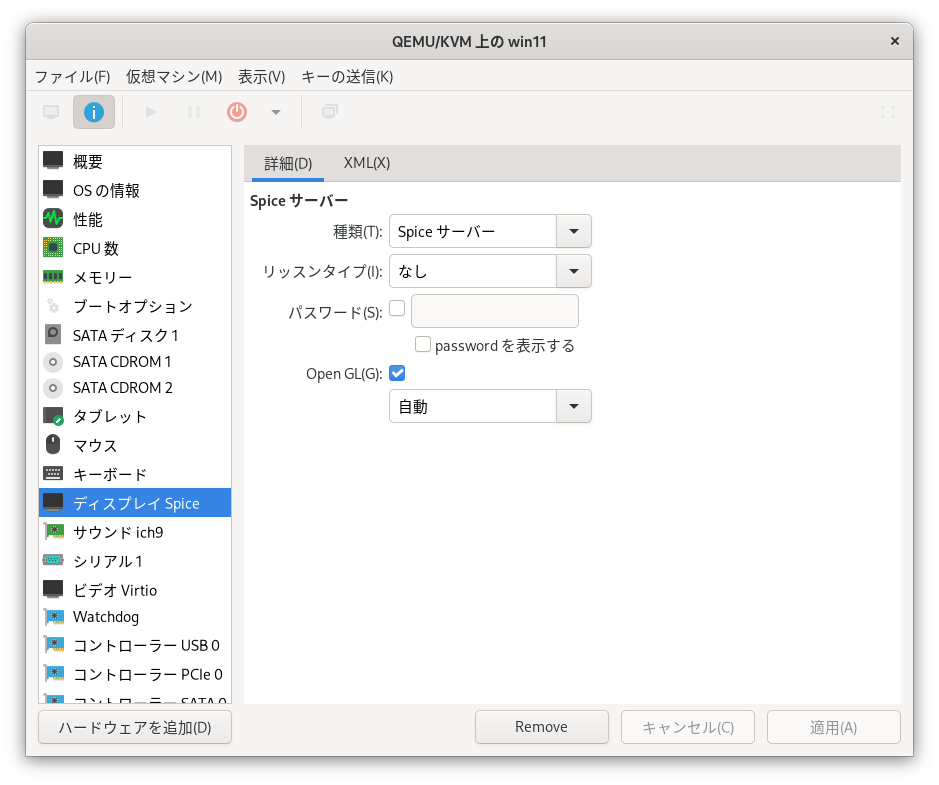Select メモリー RAM icon
This screenshot has height=785, width=939.
coord(53,277)
